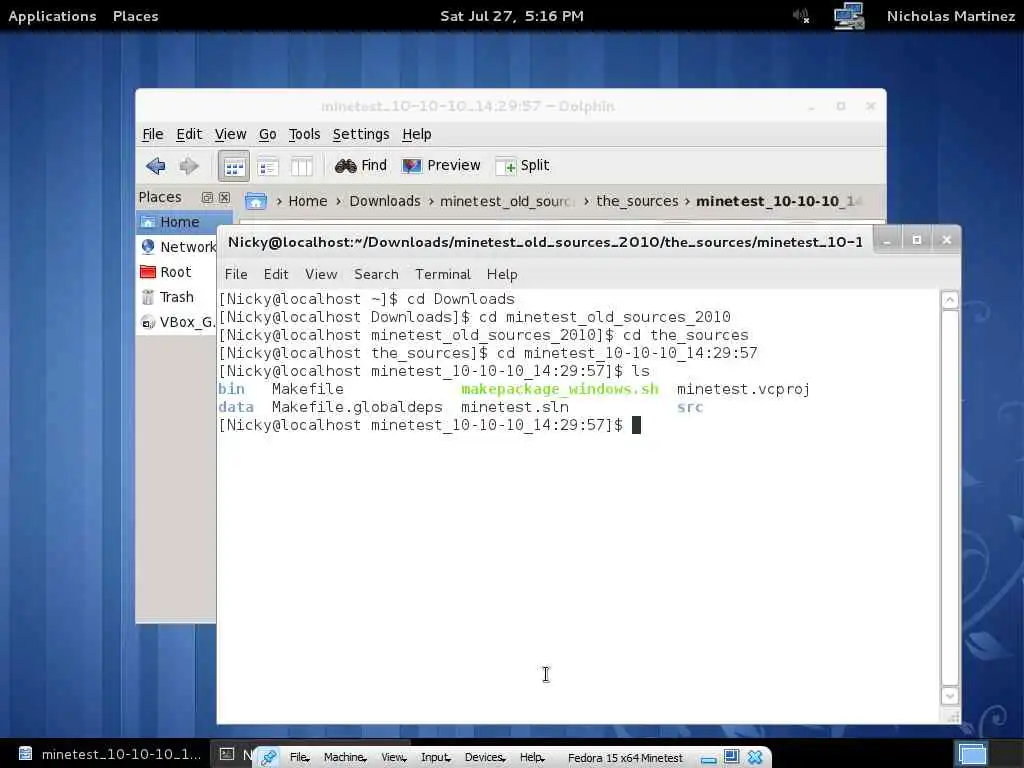Screen dimensions: 1024x768
Task: Undock the Places panel with float icon
Action: coord(207,197)
